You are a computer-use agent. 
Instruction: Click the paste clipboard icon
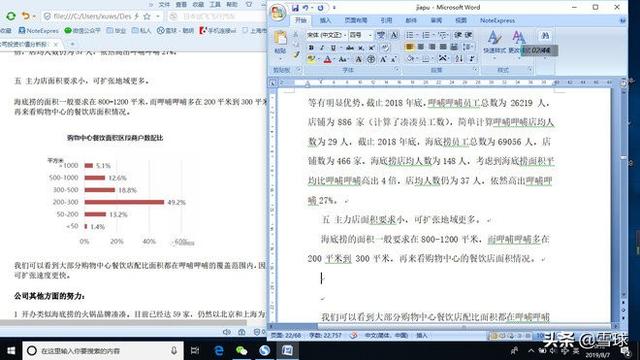click(280, 38)
